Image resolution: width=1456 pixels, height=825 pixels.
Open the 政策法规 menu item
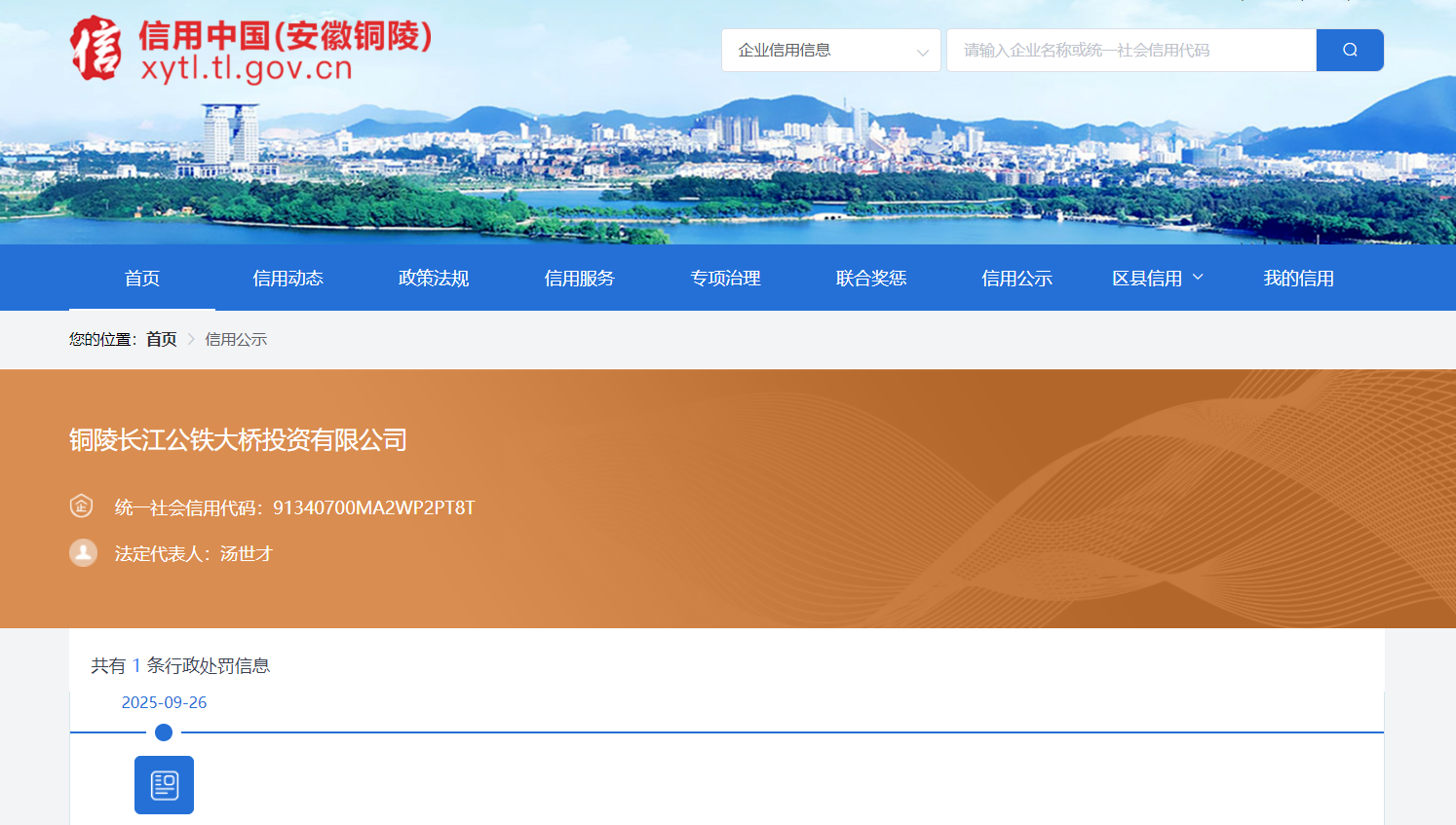[434, 278]
